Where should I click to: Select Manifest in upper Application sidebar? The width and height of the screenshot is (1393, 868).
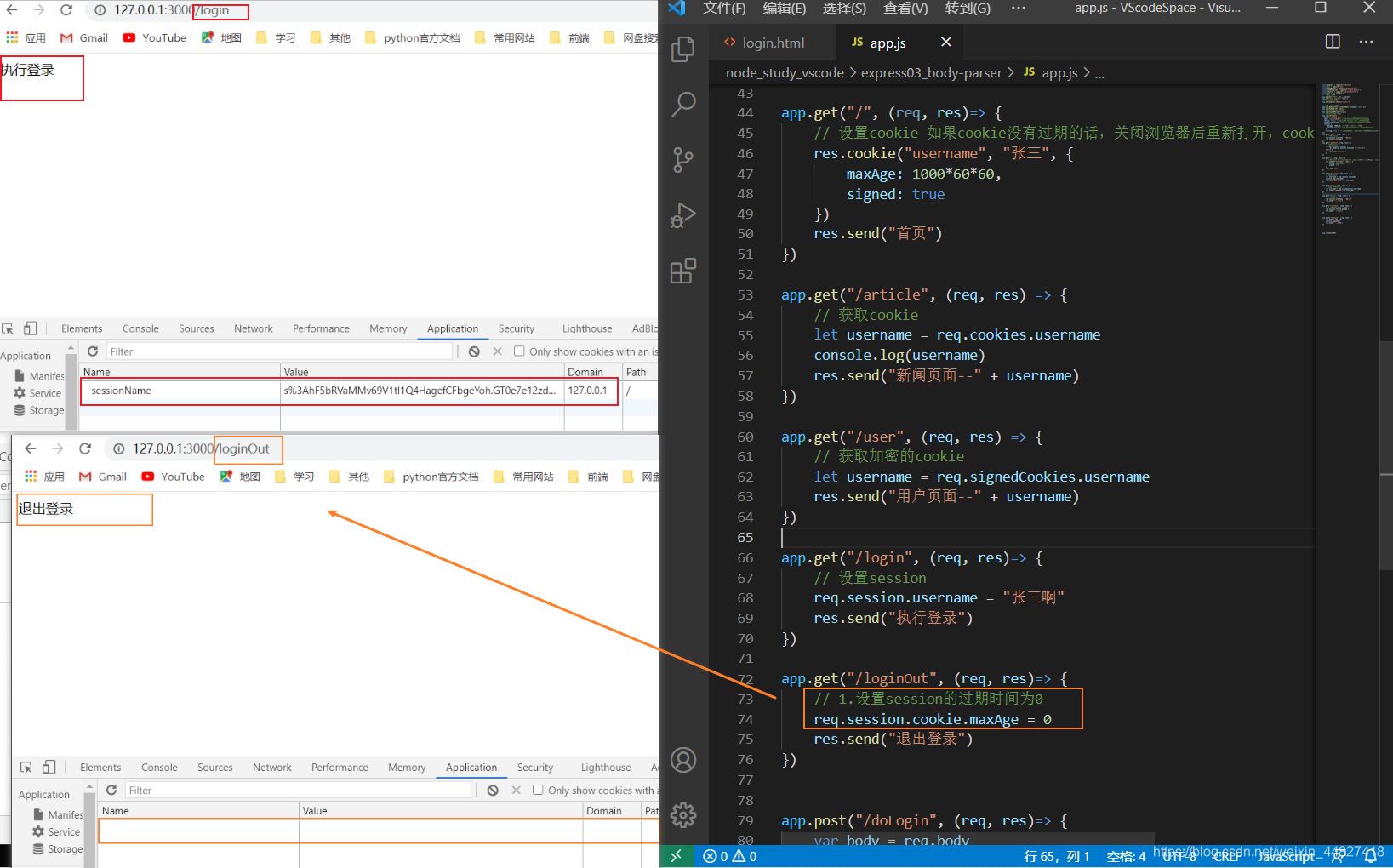coord(39,375)
